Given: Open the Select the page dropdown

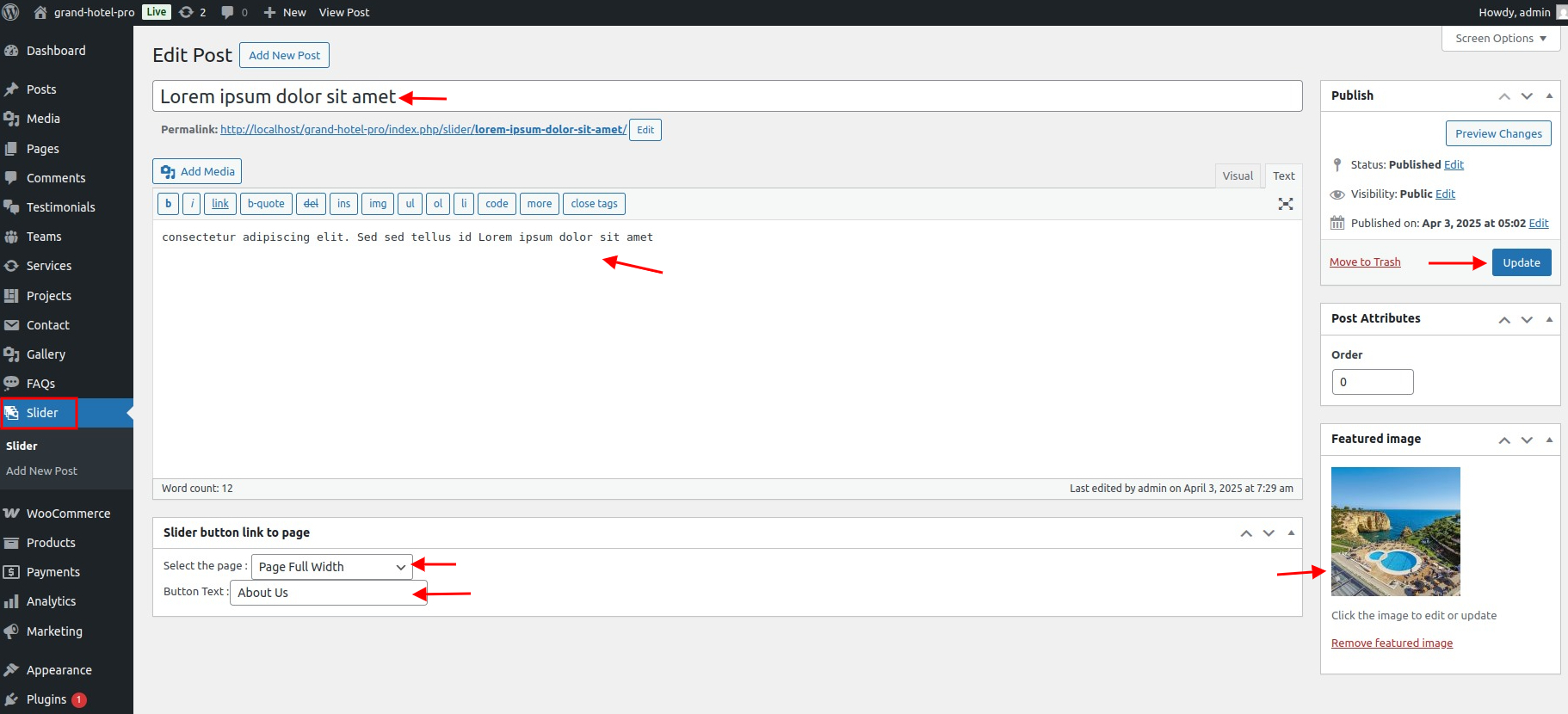Looking at the screenshot, I should tap(331, 567).
